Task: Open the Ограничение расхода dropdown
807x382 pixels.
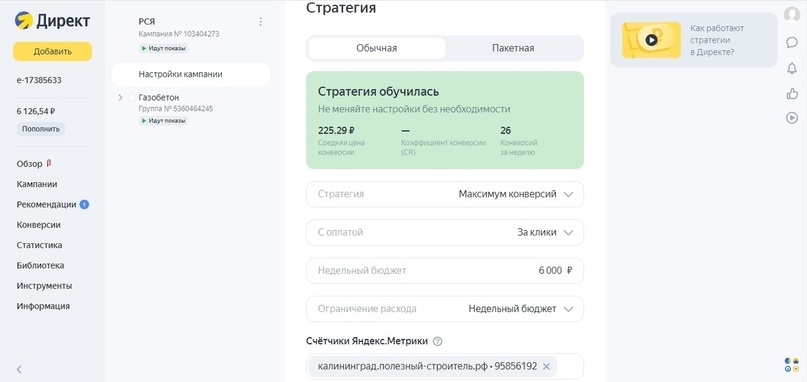Action: click(x=445, y=309)
